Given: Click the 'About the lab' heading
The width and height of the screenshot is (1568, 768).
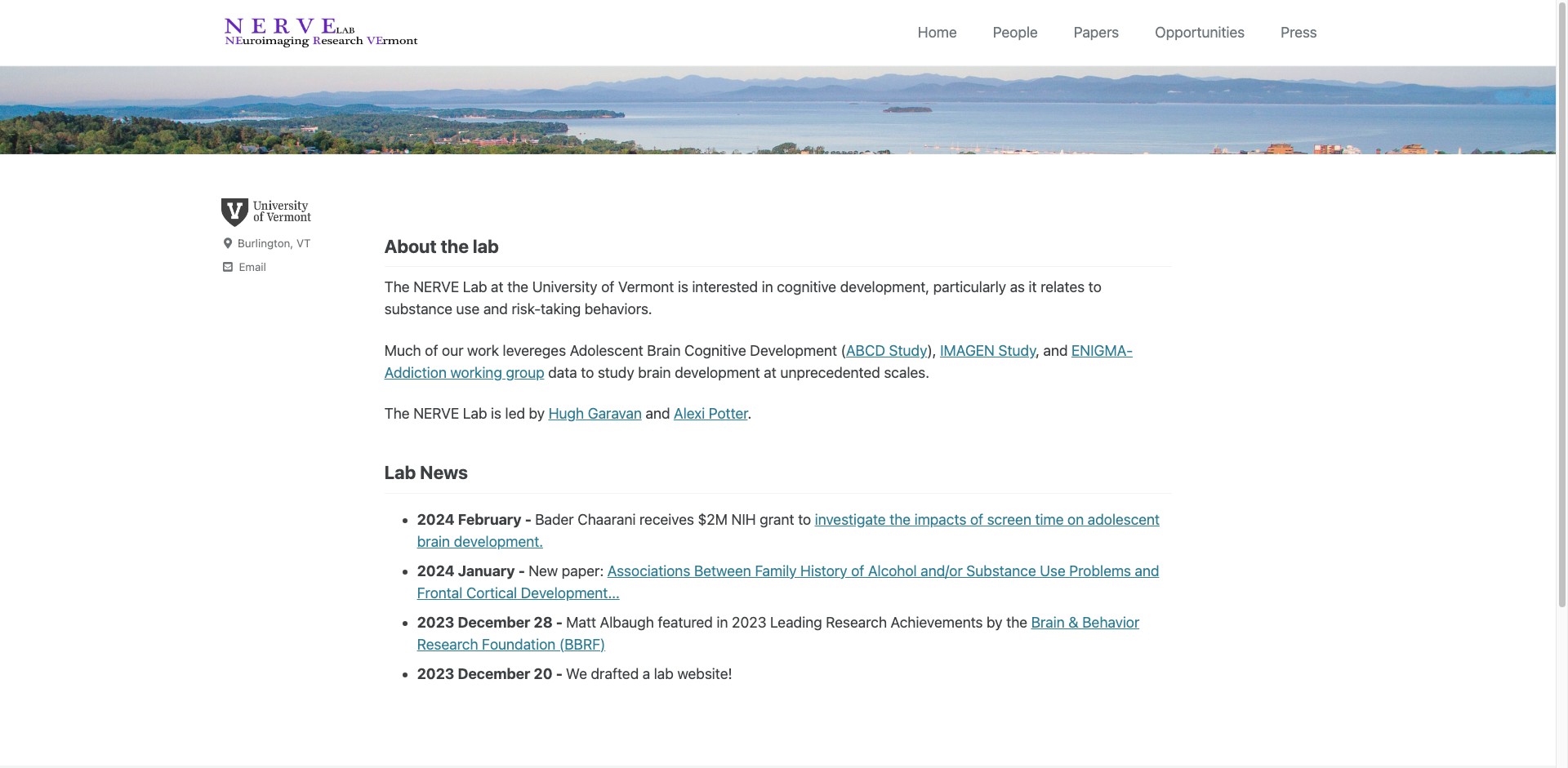Looking at the screenshot, I should [441, 246].
